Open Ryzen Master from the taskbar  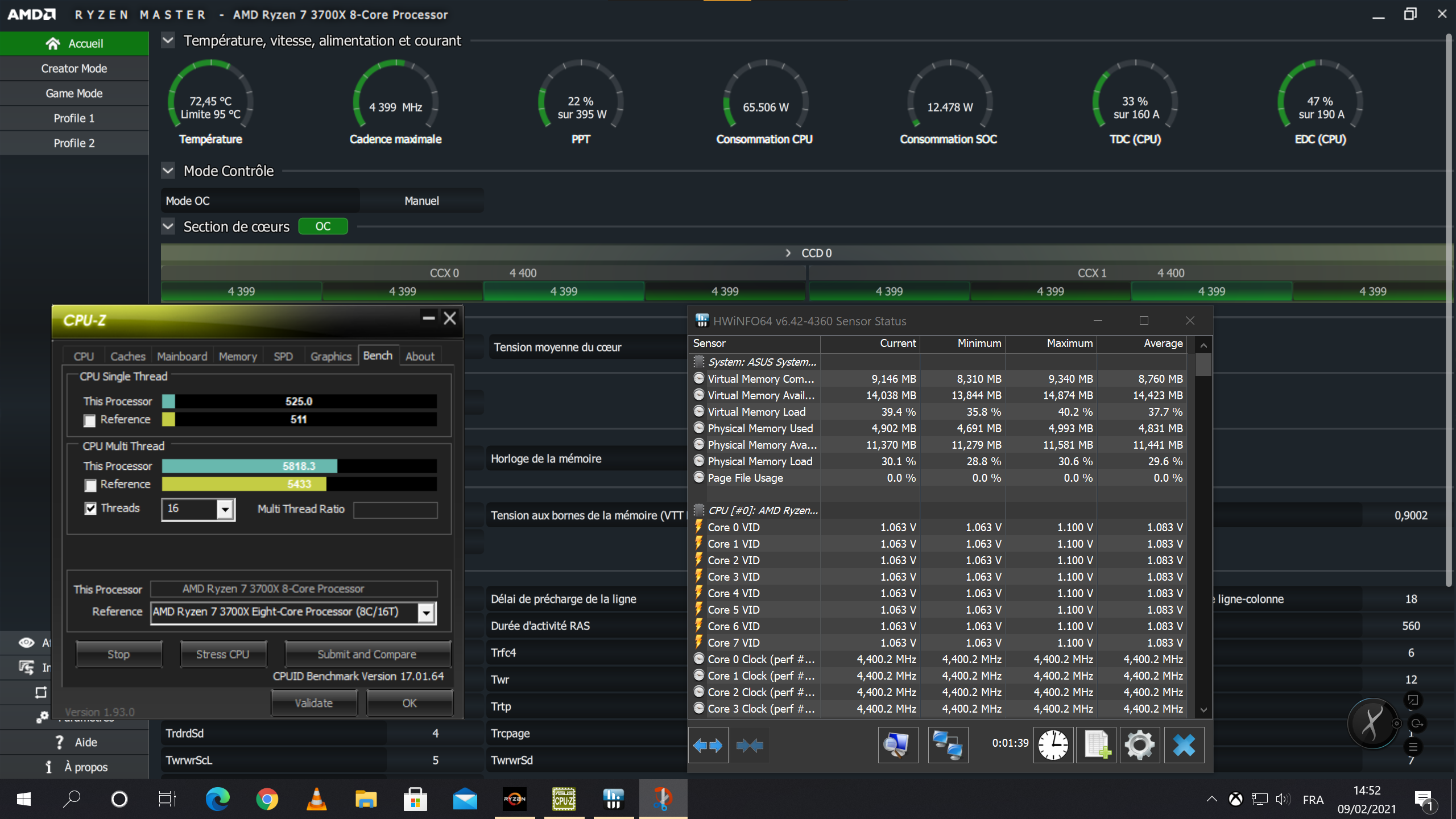tap(514, 799)
